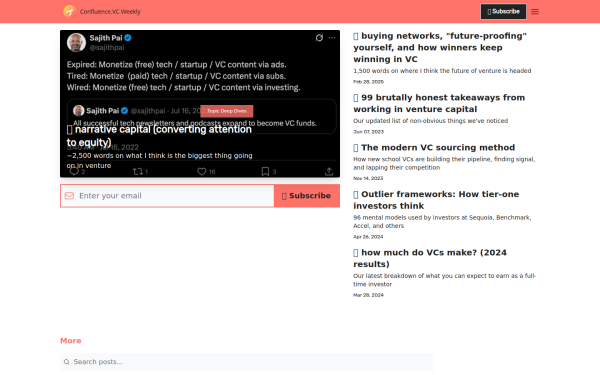Click the tweet's circular slash icon
The width and height of the screenshot is (600, 375).
click(319, 38)
